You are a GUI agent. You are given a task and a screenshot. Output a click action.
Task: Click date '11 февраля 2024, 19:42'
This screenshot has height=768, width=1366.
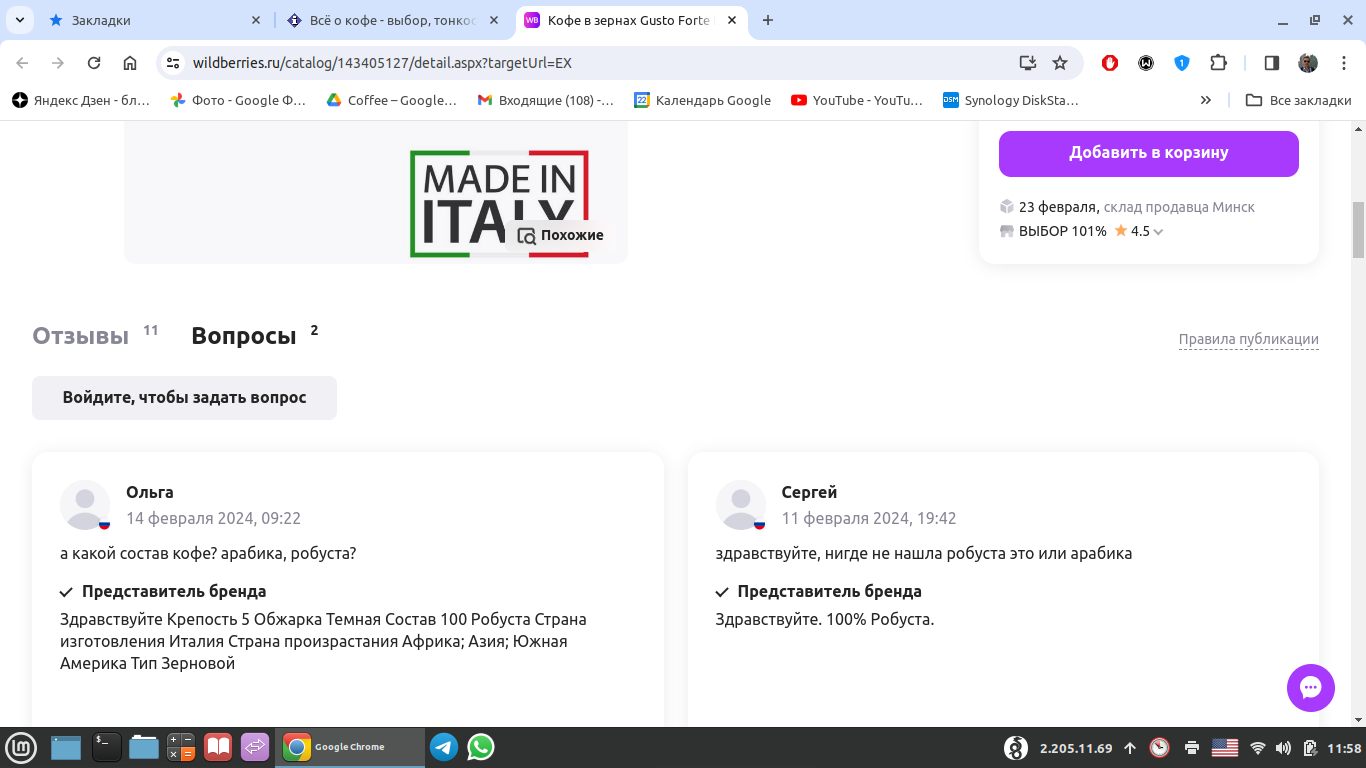point(869,518)
